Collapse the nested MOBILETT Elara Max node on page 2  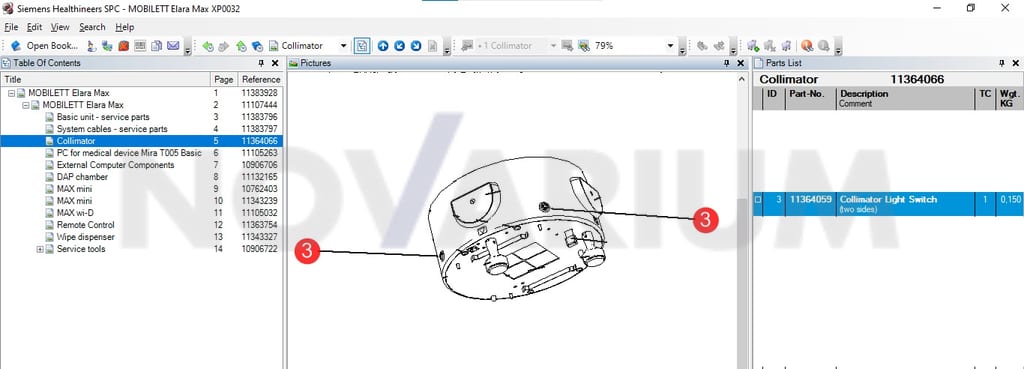click(26, 104)
